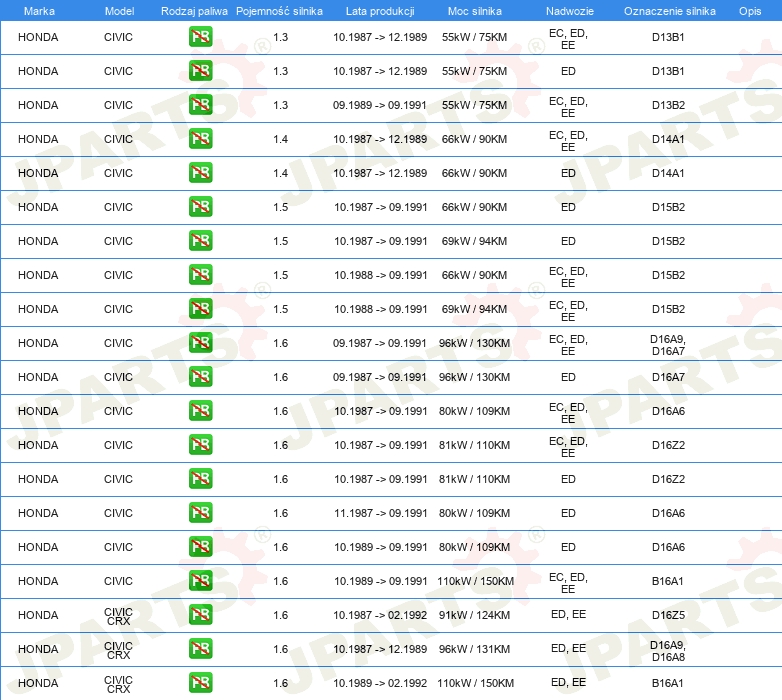Select D16A7 engine code in ED-only row
Viewport: 782px width, 700px height.
(x=668, y=377)
